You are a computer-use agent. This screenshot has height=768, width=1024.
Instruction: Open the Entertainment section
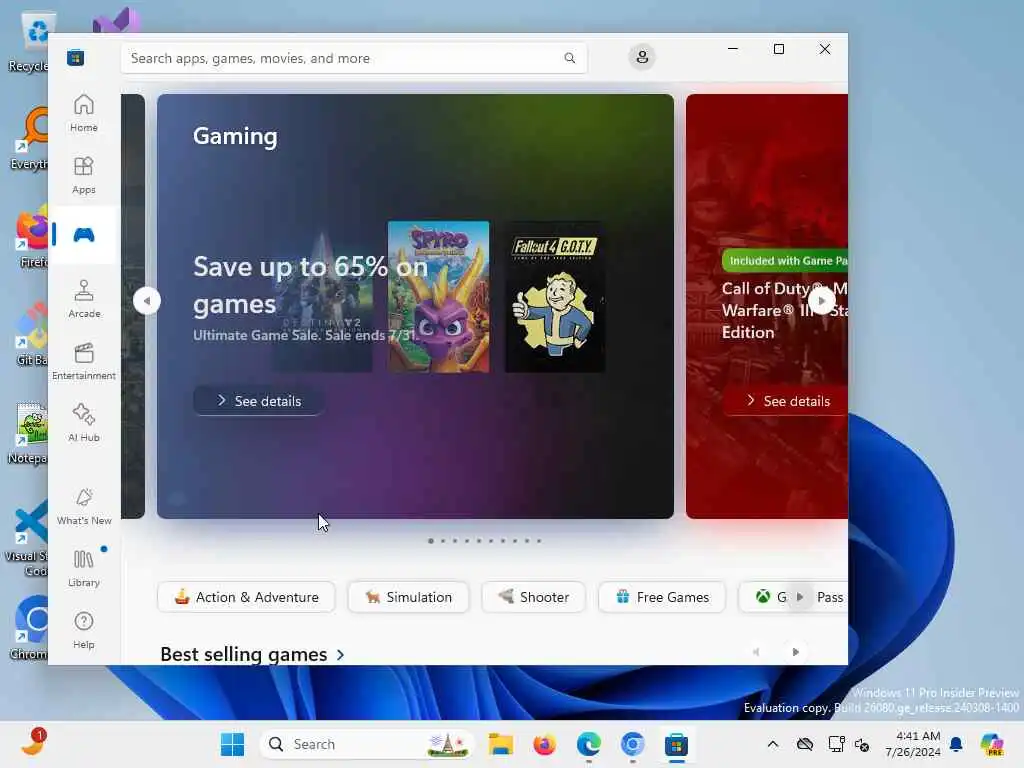coord(84,361)
